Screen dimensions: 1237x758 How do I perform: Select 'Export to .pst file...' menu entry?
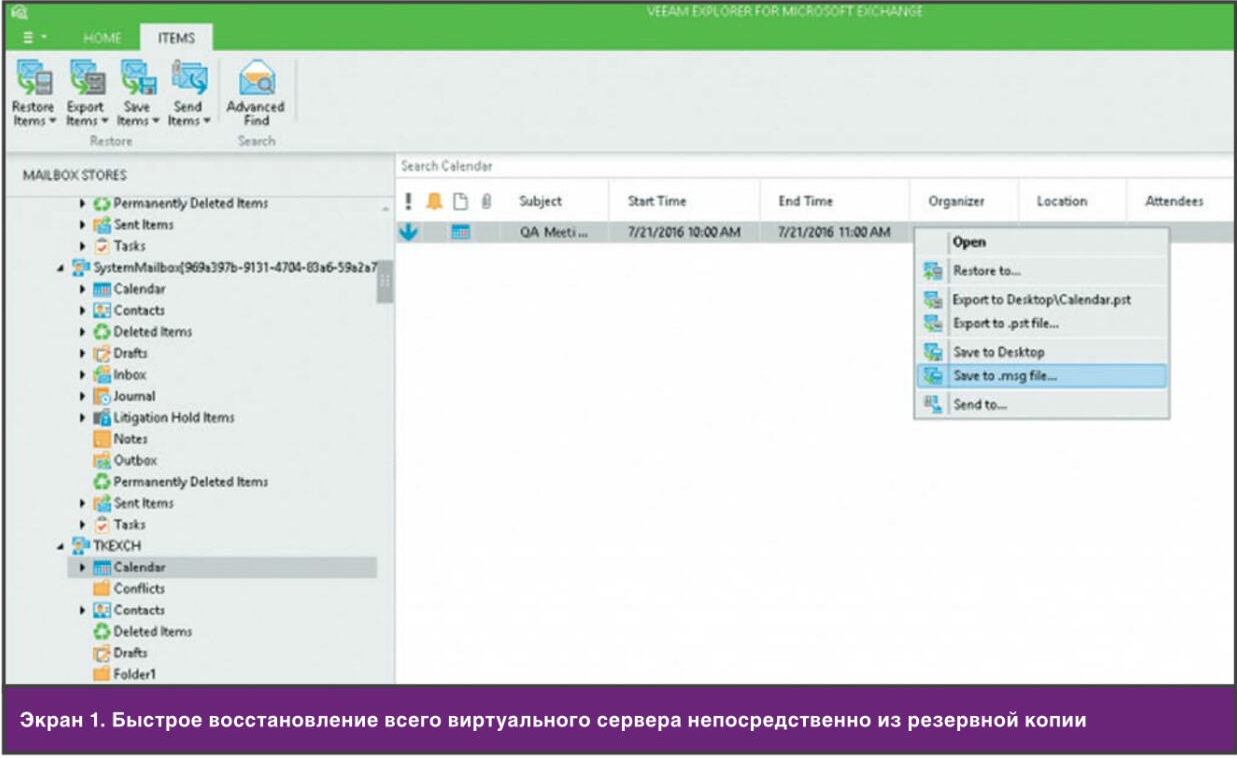[1004, 324]
